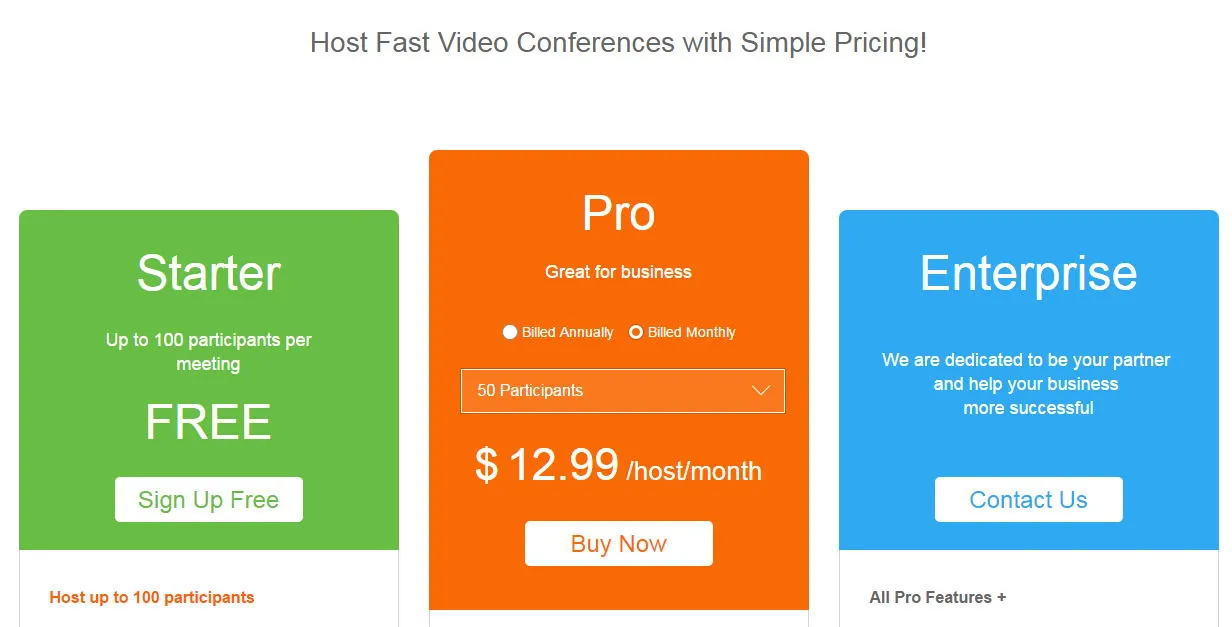This screenshot has width=1232, height=627.
Task: Click 'Up to 100 participants per meeting' description
Action: (209, 352)
